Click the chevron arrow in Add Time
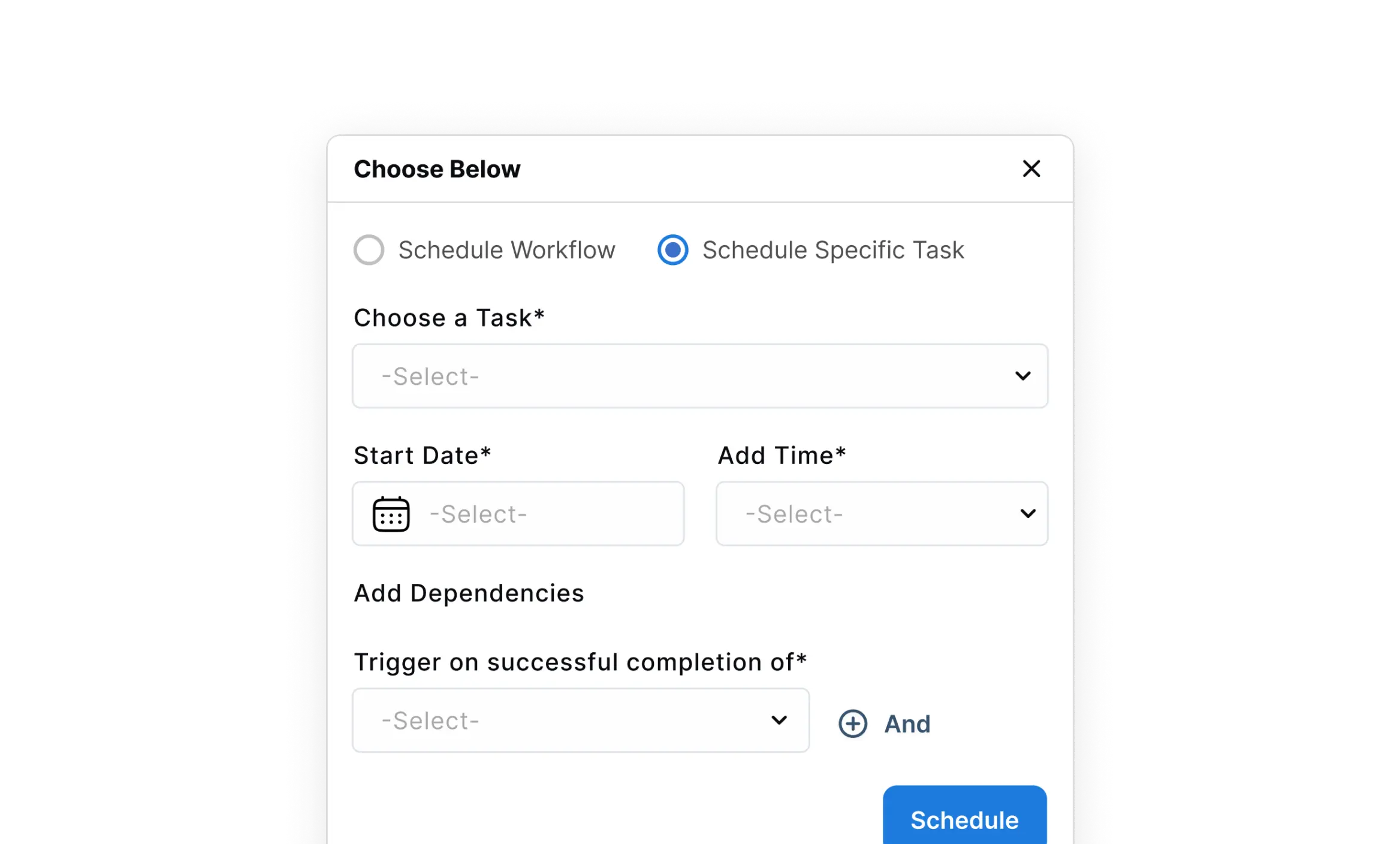 click(x=1028, y=514)
